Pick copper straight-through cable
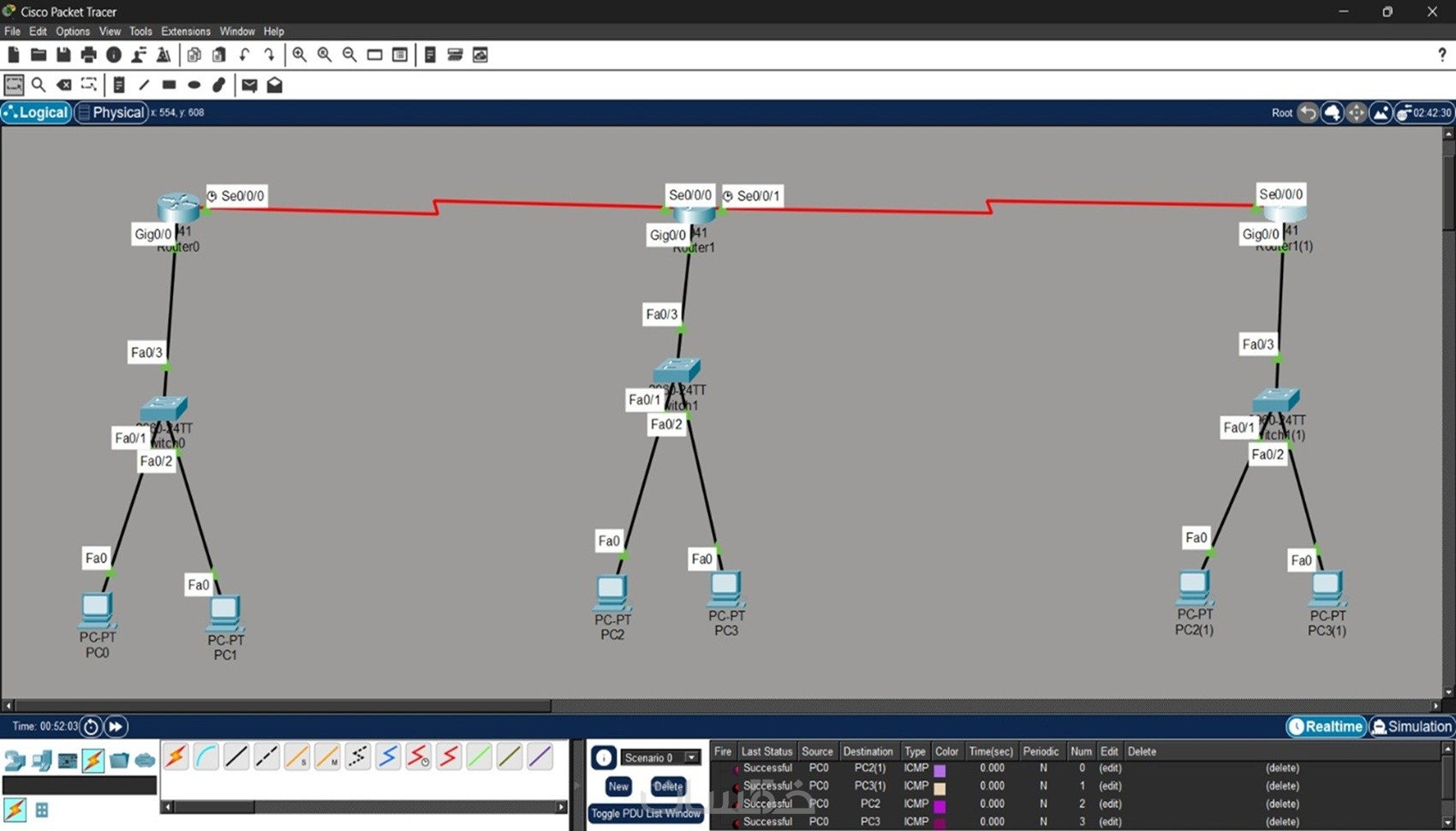Screen dimensions: 1456x831 [x=236, y=756]
